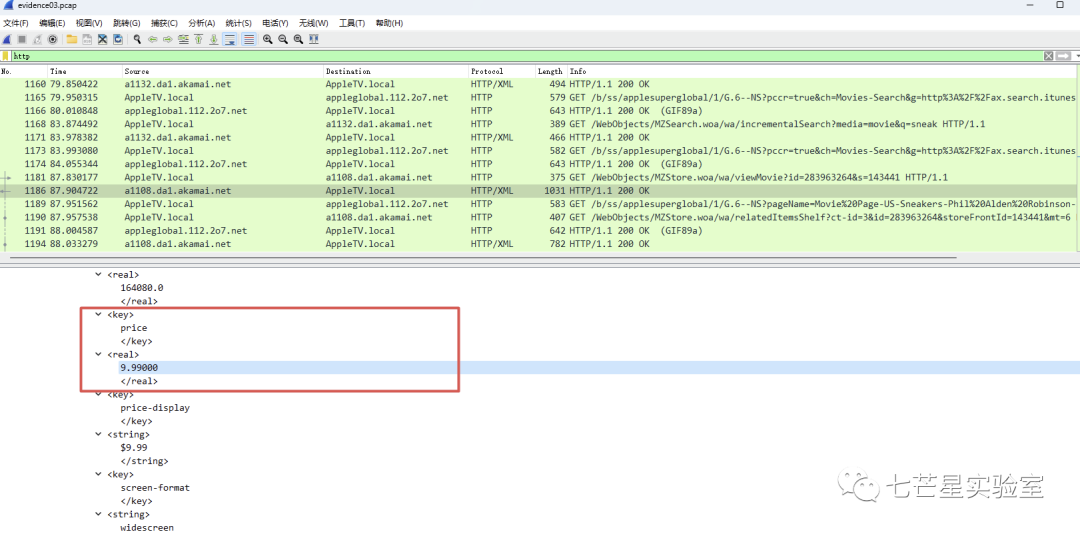Apply display filter with arrow button
The height and width of the screenshot is (534, 1080).
pos(1064,56)
